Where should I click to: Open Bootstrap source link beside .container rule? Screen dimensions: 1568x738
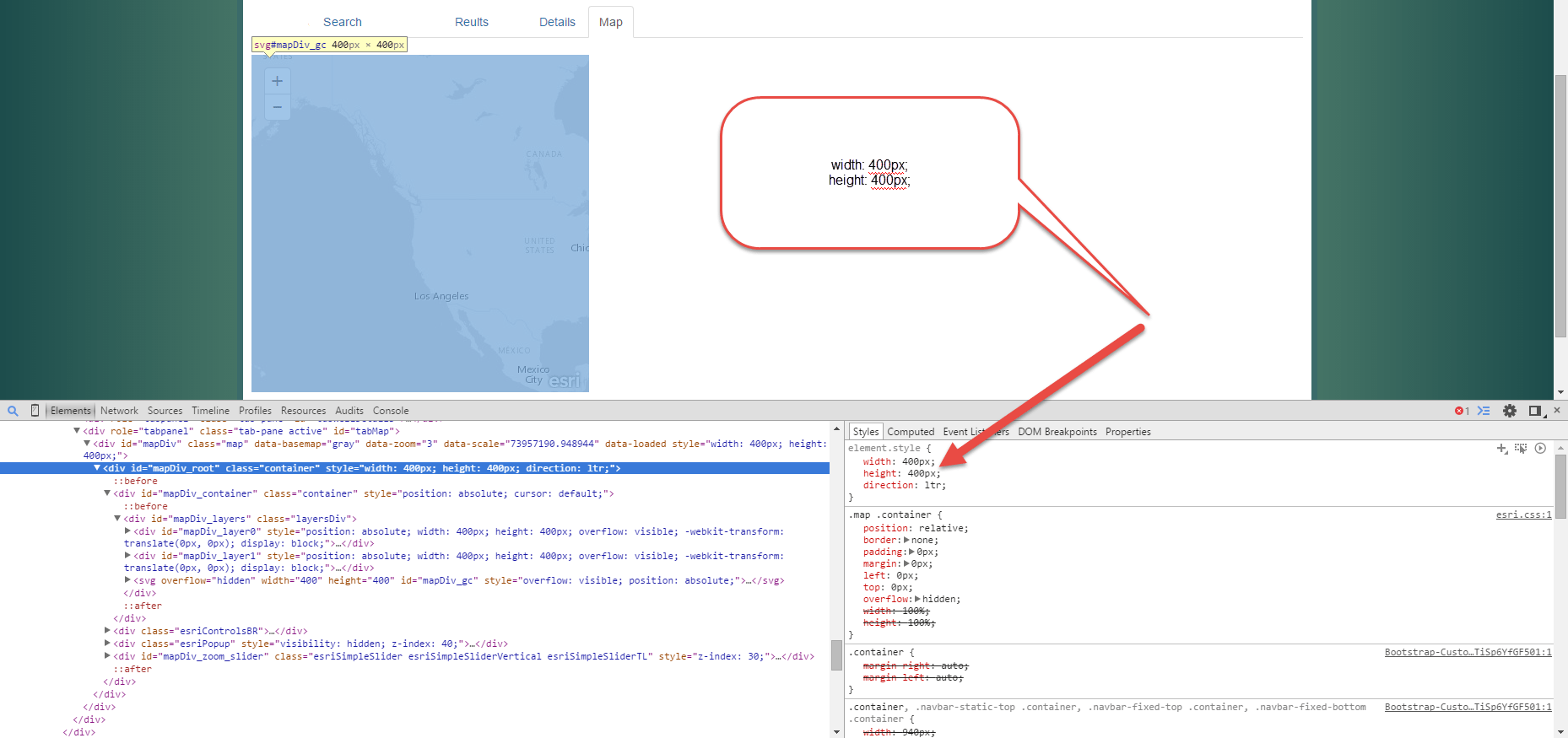tap(1468, 653)
